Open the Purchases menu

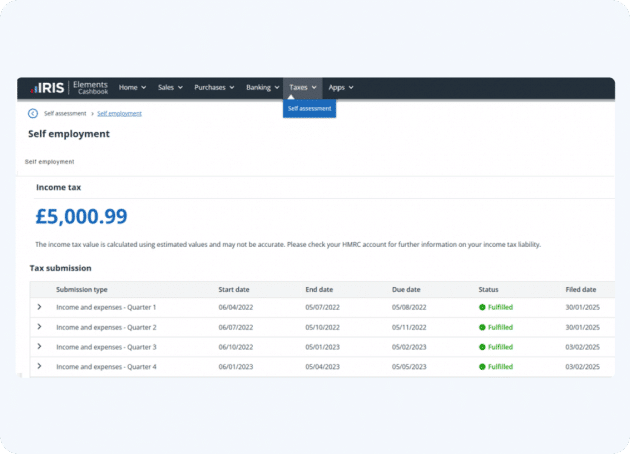coord(214,88)
